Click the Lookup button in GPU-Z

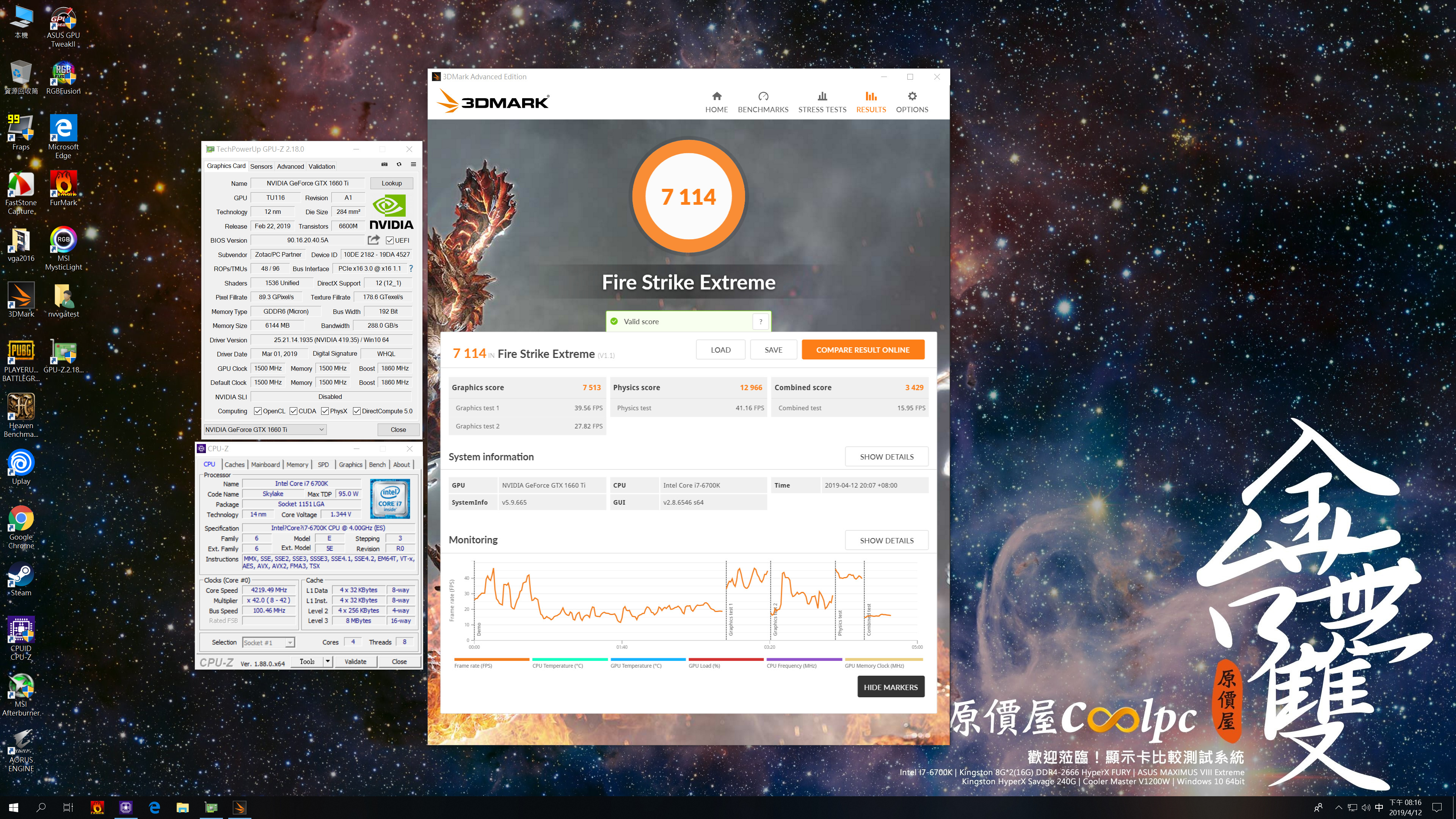392,183
